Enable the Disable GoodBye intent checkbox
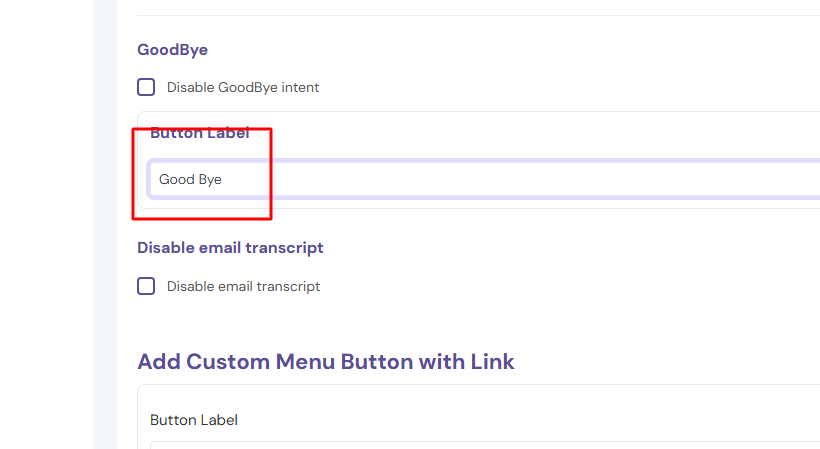The width and height of the screenshot is (820, 449). click(x=146, y=87)
